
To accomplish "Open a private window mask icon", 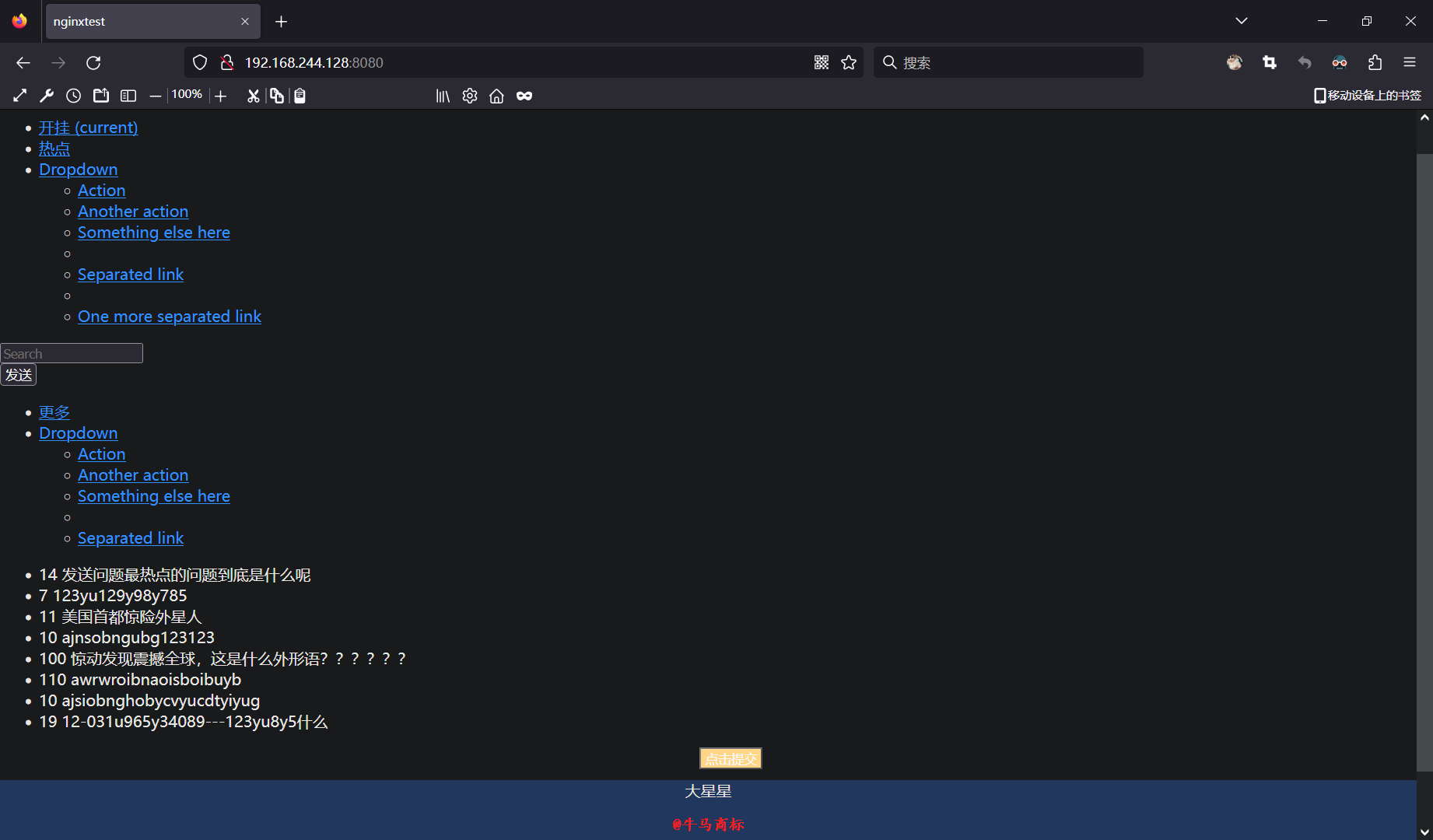I will 524,96.
